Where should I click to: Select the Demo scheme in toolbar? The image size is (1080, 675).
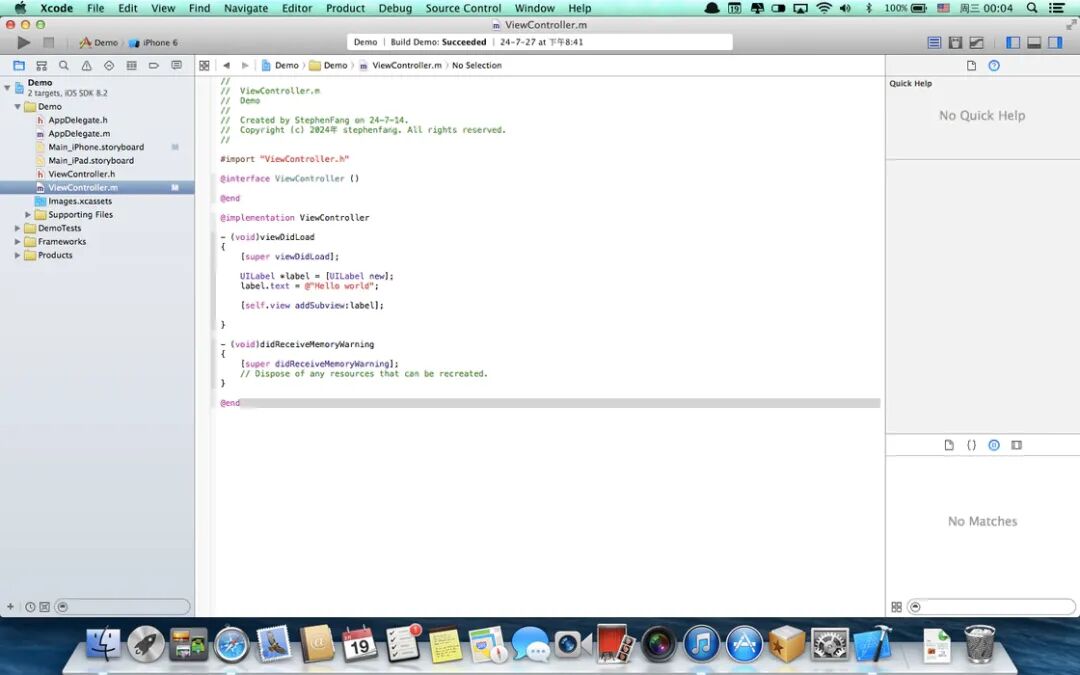[x=98, y=43]
